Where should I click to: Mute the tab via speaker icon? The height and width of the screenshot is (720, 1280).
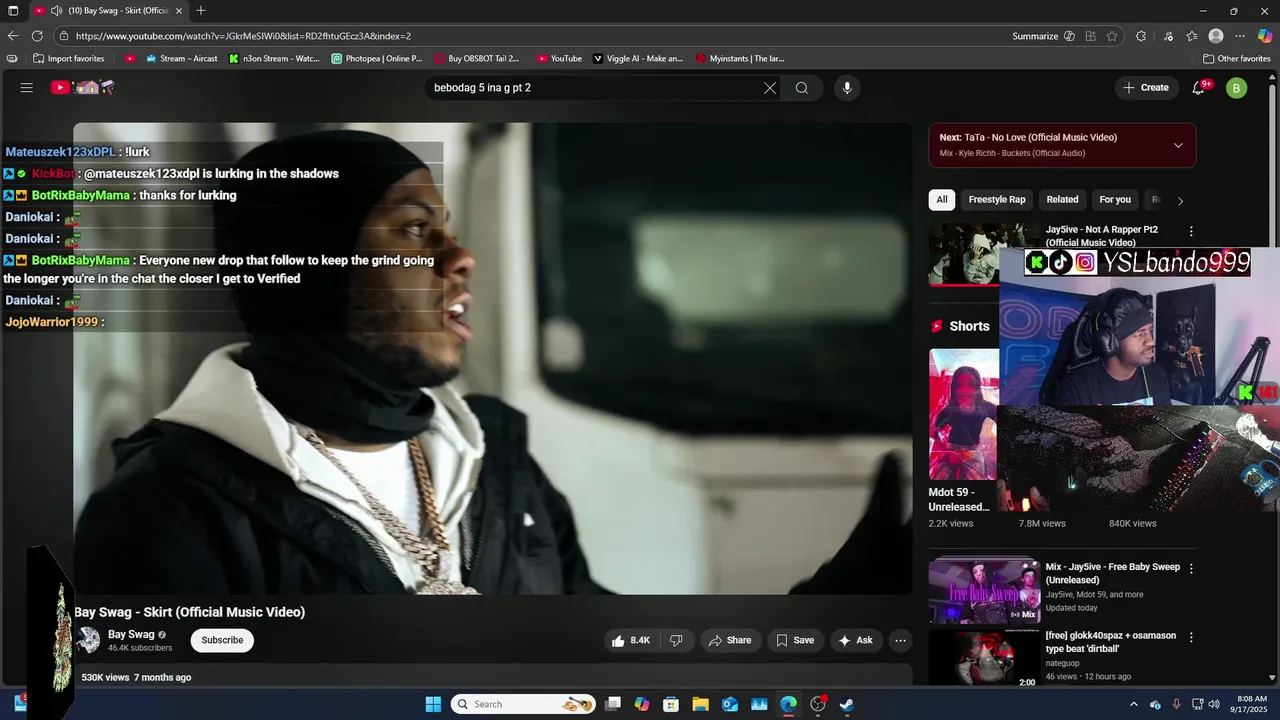pos(57,11)
